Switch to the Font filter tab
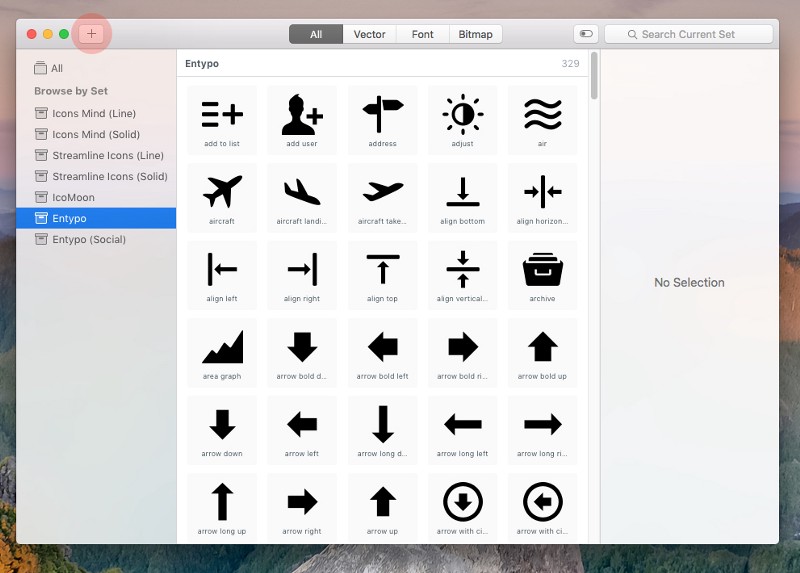Screen dimensions: 800x573 tap(422, 34)
